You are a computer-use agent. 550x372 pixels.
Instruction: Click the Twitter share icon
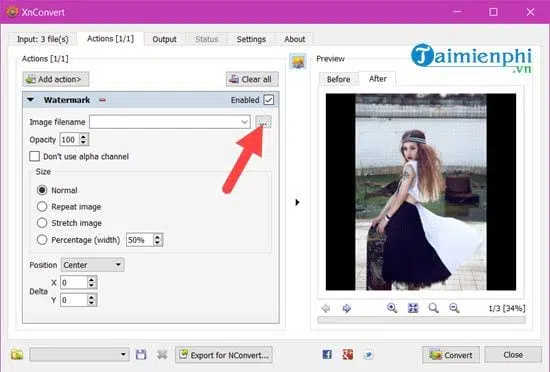(x=368, y=354)
